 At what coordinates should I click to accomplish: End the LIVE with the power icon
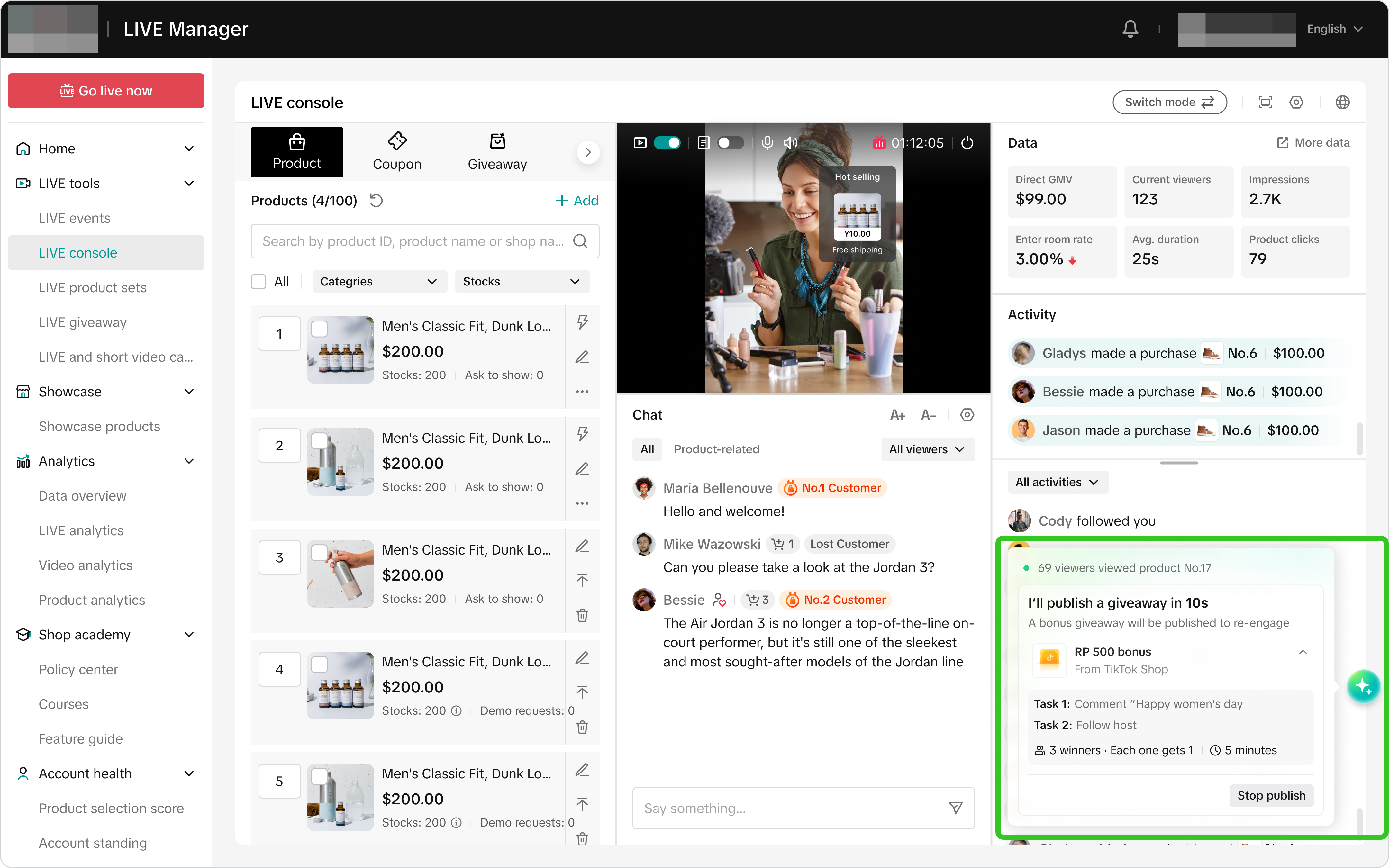pos(967,143)
